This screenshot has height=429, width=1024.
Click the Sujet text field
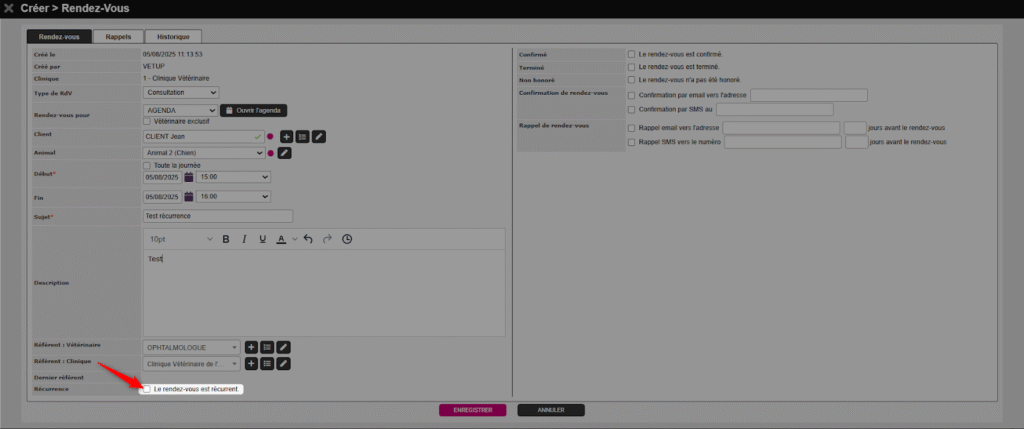218,216
